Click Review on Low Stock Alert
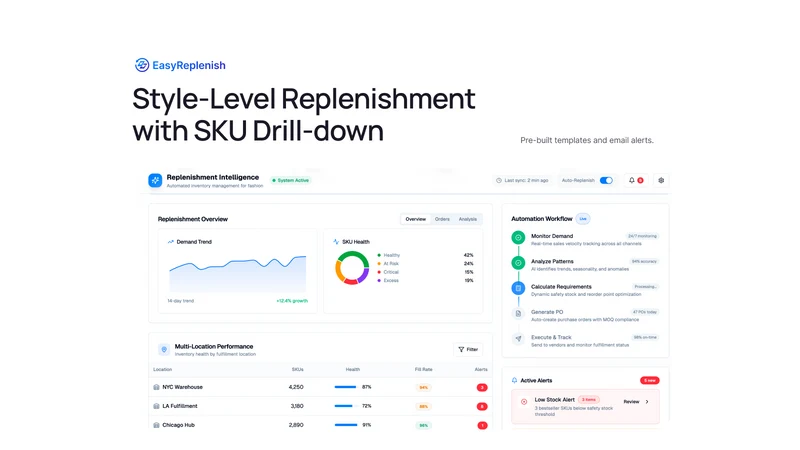This screenshot has height=450, width=800. (x=631, y=402)
